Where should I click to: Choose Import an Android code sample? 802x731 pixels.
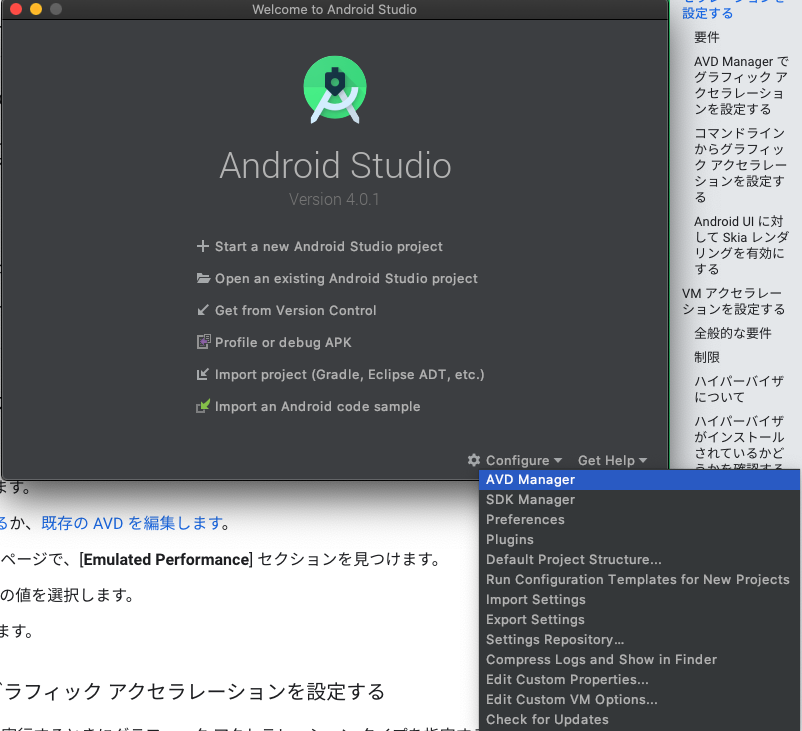point(318,406)
